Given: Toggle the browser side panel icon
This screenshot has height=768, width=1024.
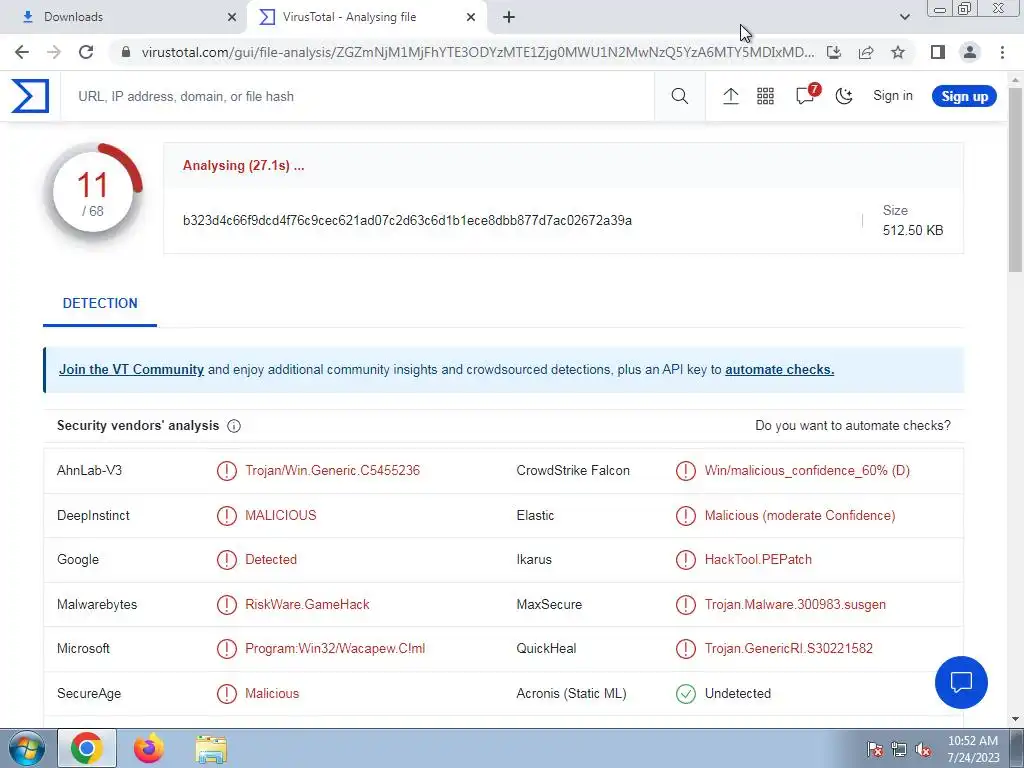Looking at the screenshot, I should [x=938, y=52].
